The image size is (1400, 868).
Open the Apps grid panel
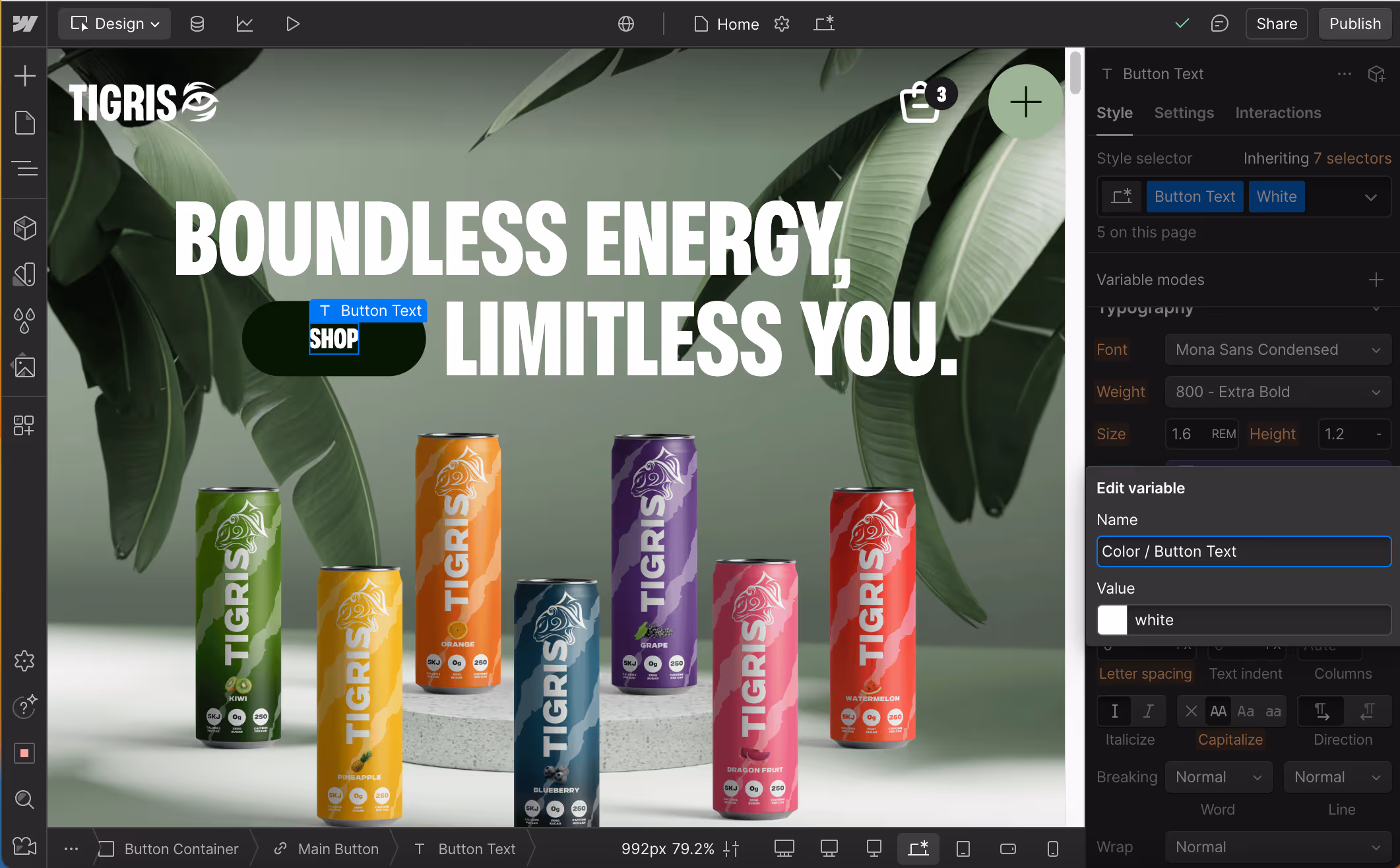point(24,425)
